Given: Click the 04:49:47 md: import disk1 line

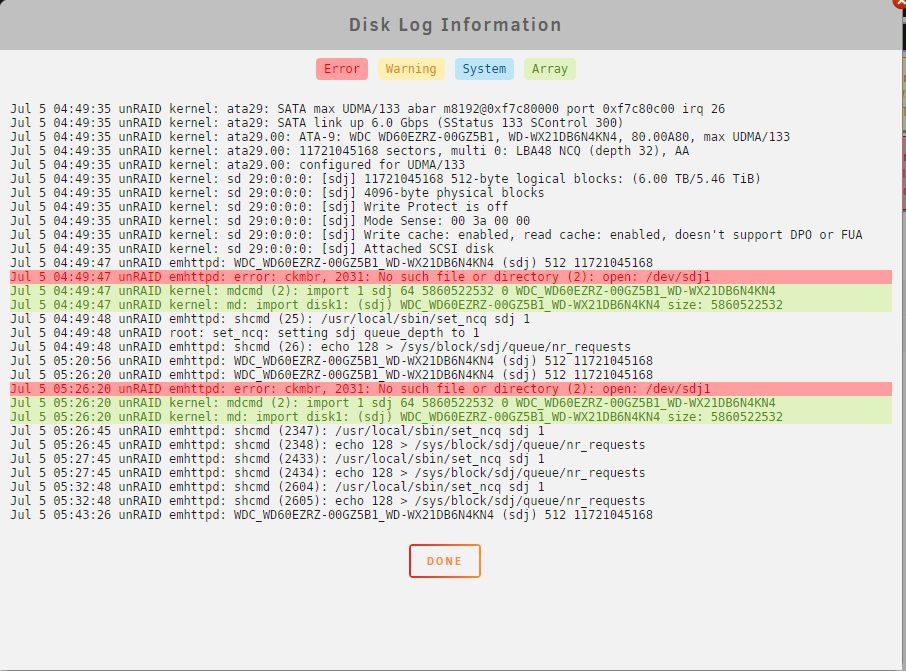Looking at the screenshot, I should (451, 305).
